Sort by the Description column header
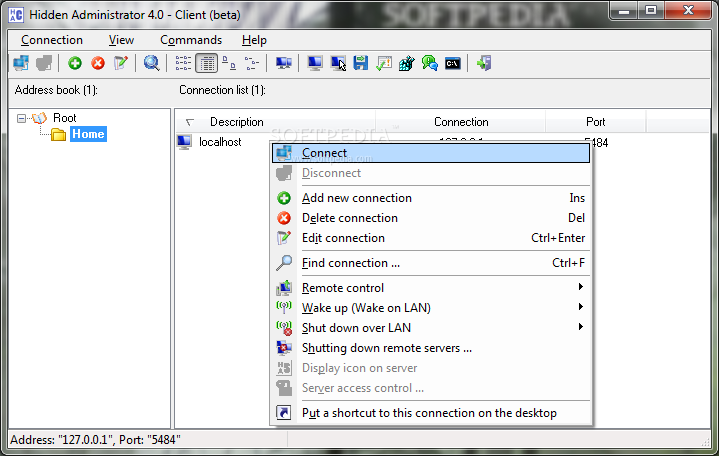The image size is (719, 456). (237, 122)
